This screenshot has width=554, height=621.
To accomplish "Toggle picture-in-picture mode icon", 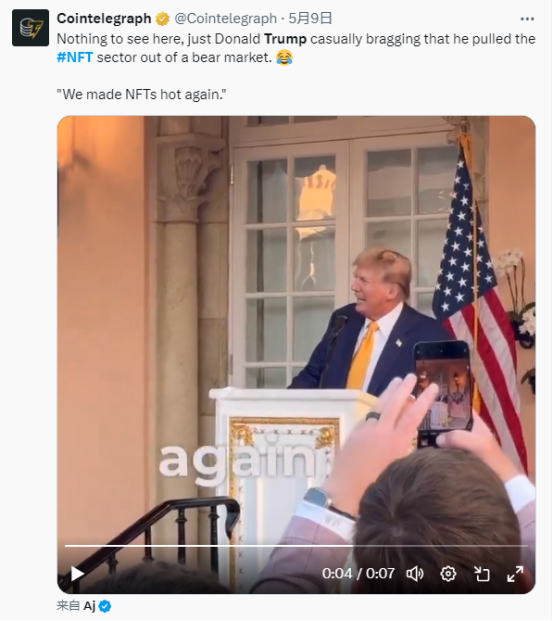I will 482,573.
